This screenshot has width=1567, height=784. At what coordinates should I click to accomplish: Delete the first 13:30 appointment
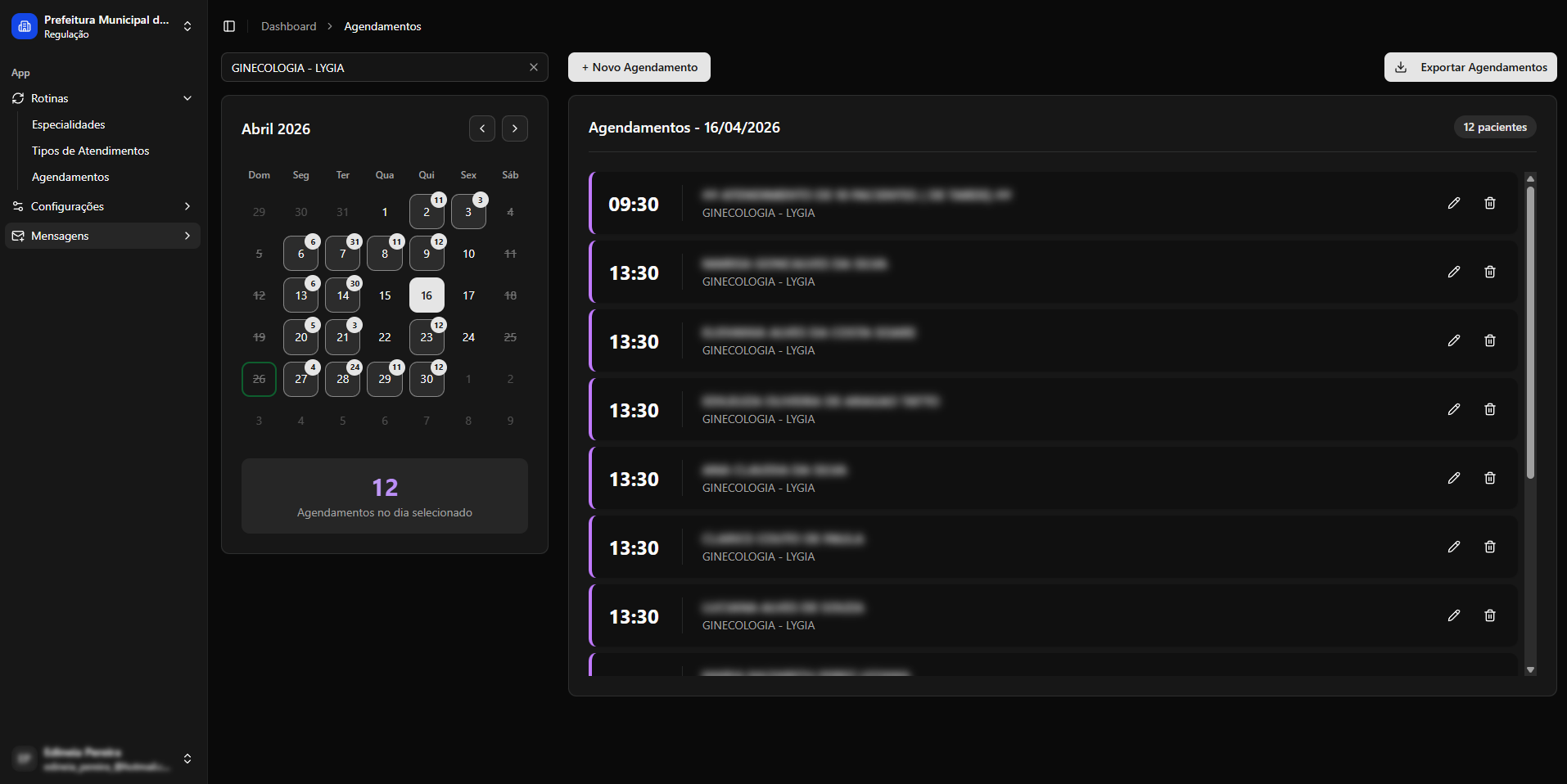click(1489, 272)
